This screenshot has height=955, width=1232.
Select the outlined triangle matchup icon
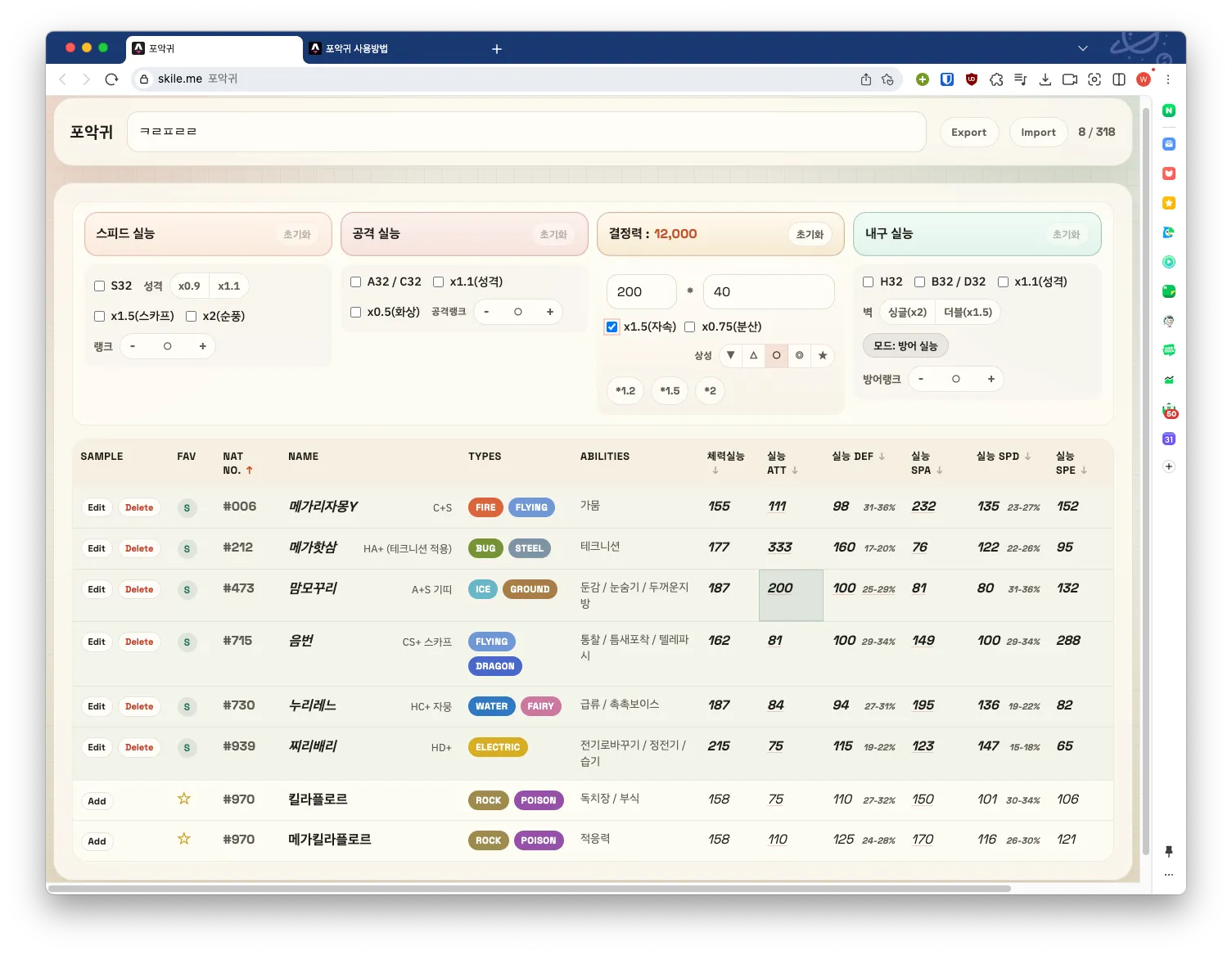click(x=754, y=355)
